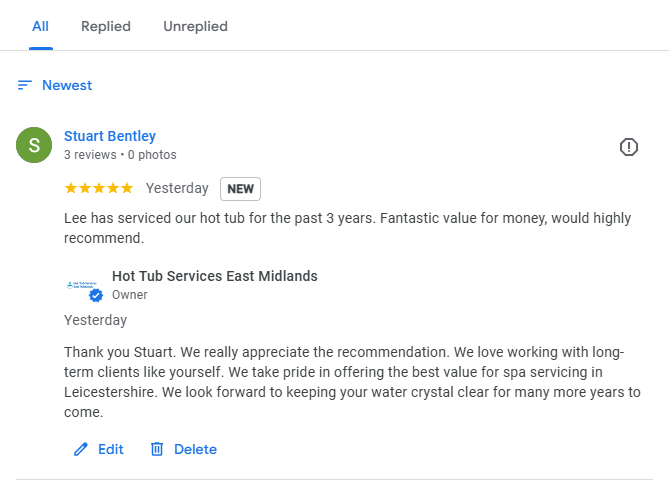
Task: Open Stuart Bentley's profile name link
Action: [x=110, y=136]
